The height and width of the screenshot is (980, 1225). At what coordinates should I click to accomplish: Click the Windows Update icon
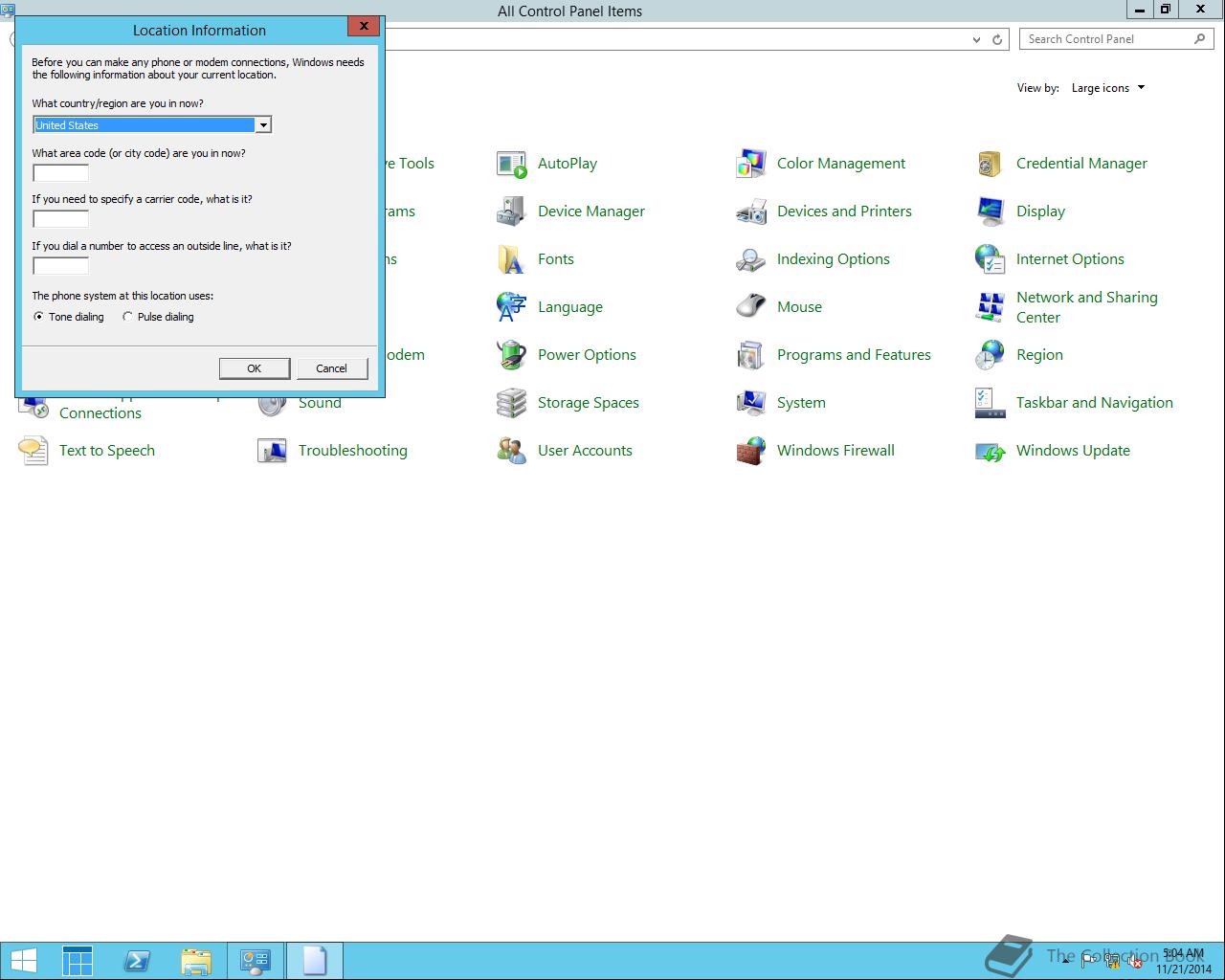click(990, 451)
